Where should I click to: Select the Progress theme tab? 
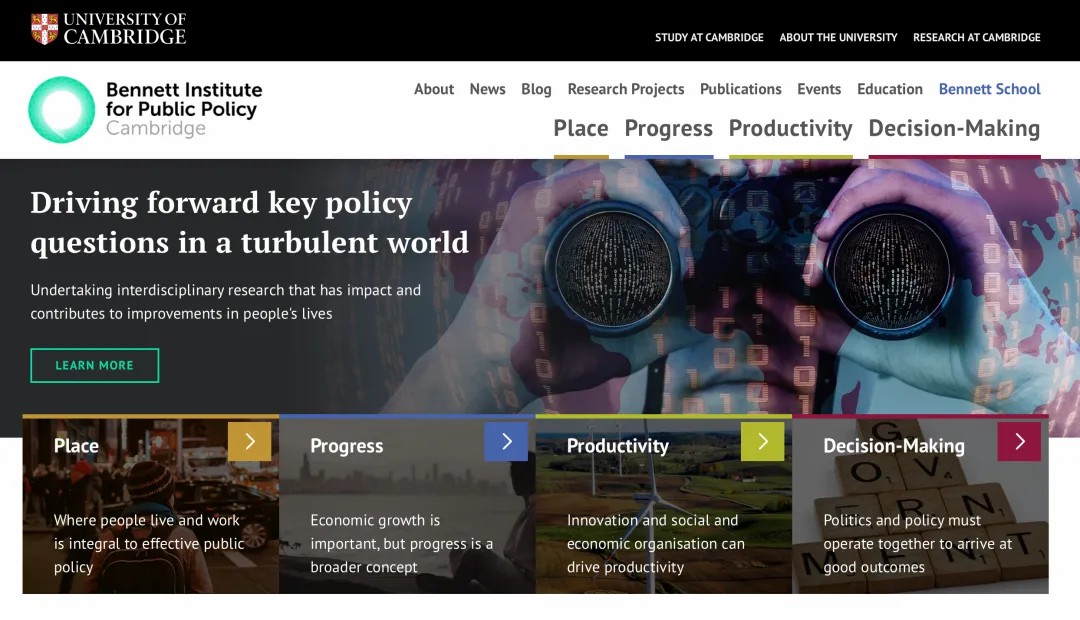point(669,129)
